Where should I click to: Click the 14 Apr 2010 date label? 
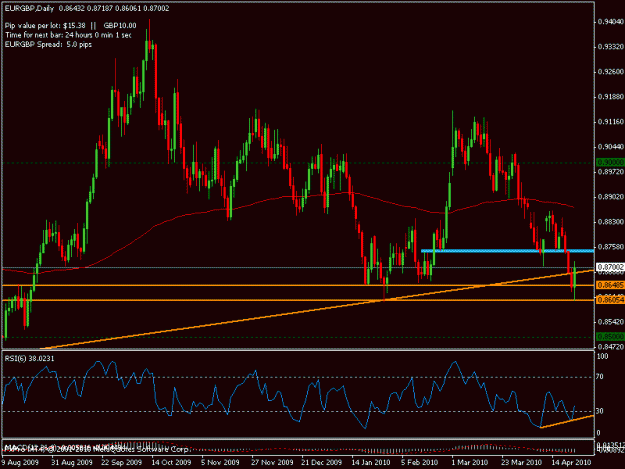(570, 463)
